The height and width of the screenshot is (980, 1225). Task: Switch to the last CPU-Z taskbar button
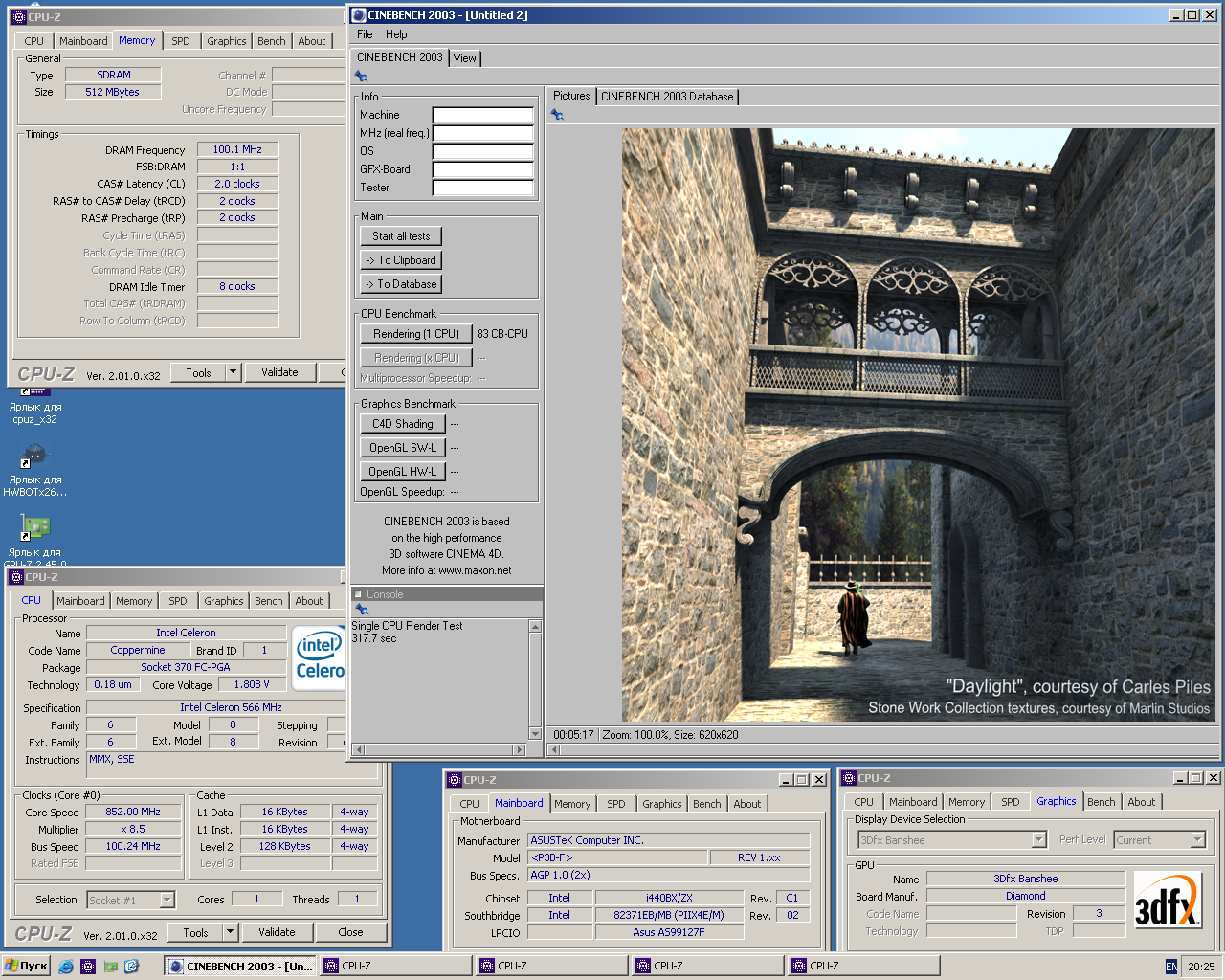coord(863,966)
